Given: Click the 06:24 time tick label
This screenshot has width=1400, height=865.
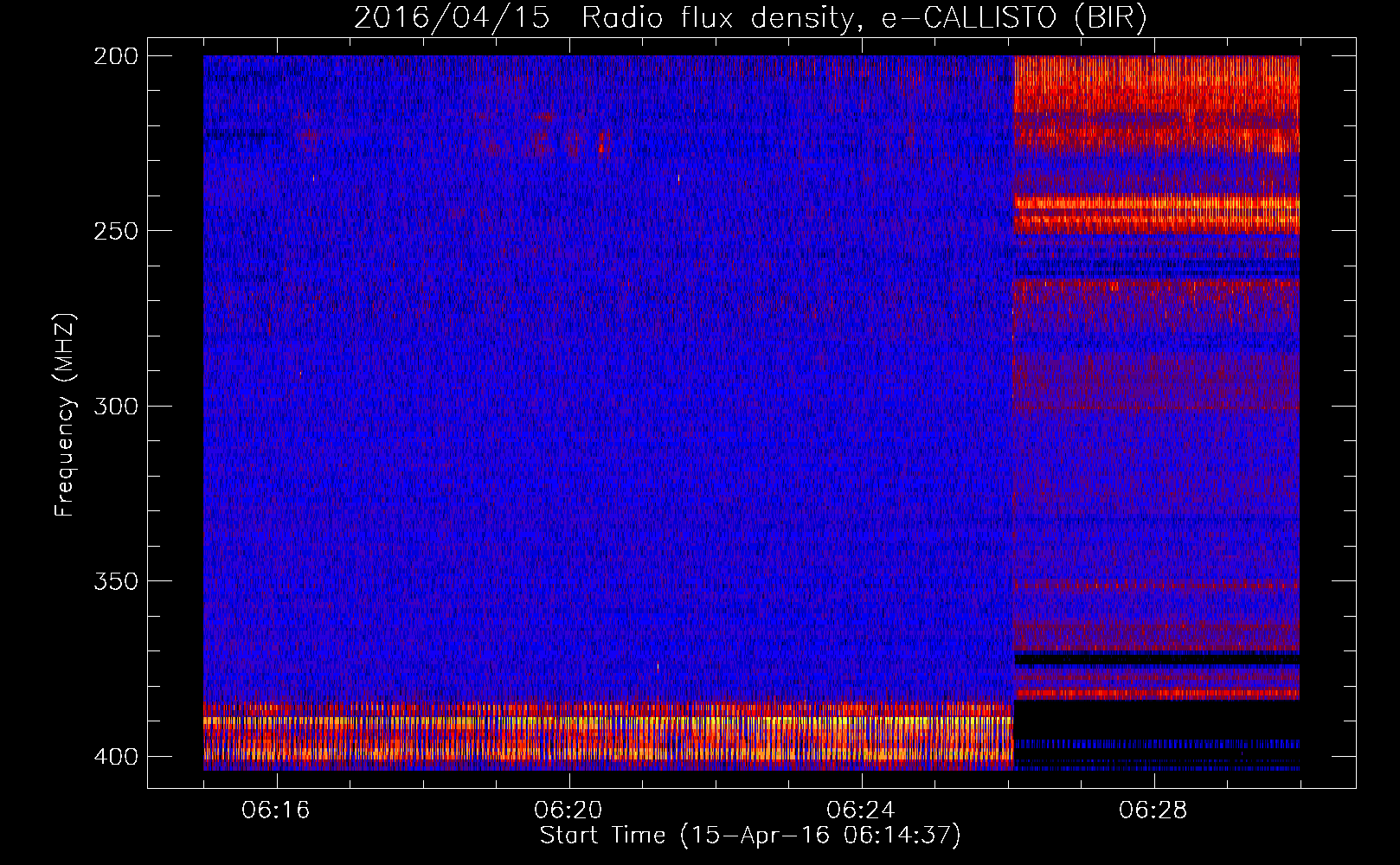Looking at the screenshot, I should (861, 811).
